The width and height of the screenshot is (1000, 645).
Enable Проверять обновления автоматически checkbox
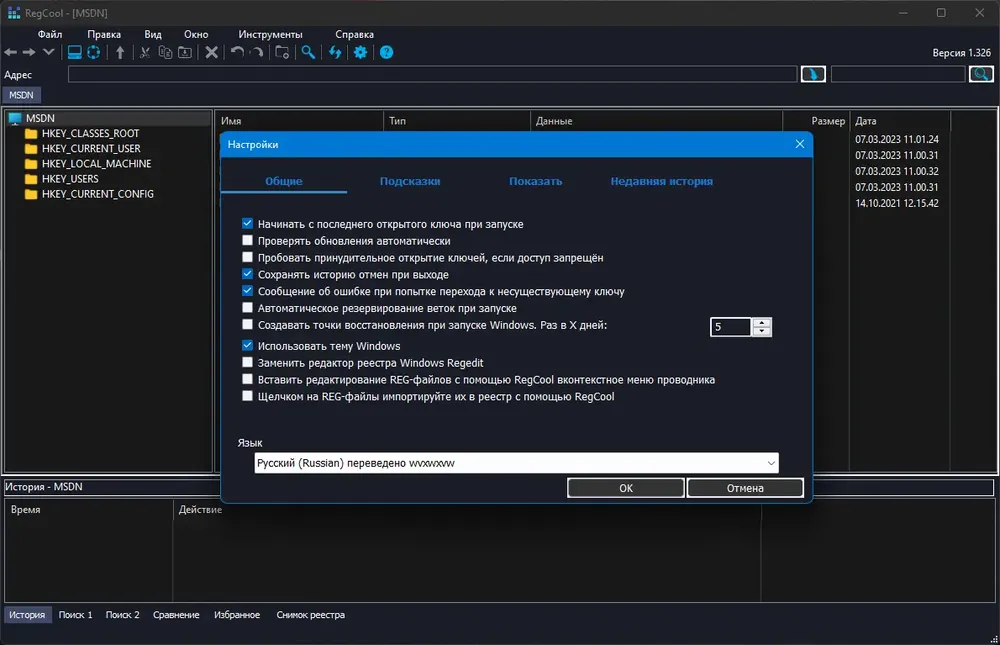(x=247, y=241)
